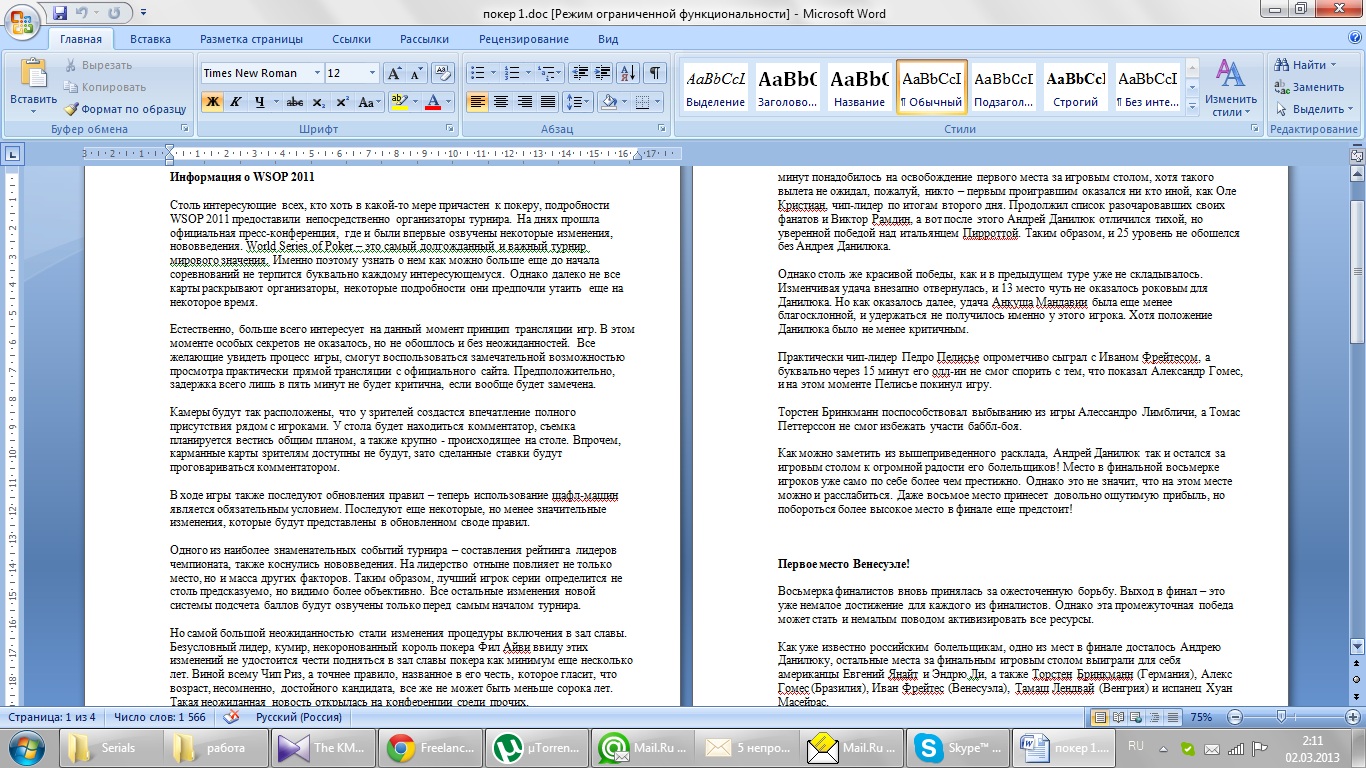Cut selection with Вырезать

(99, 65)
